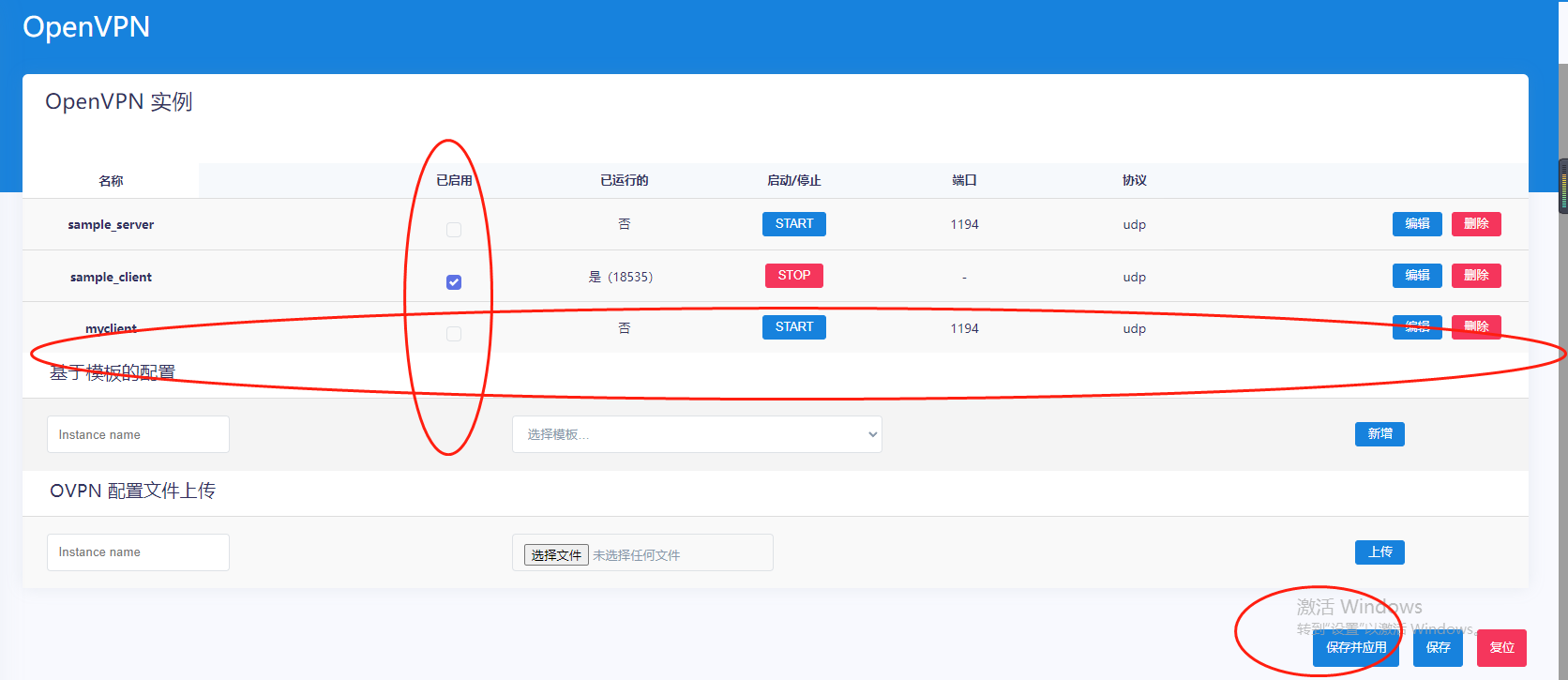Click 保存并应用 to save and apply
The image size is (1568, 680).
(x=1355, y=648)
